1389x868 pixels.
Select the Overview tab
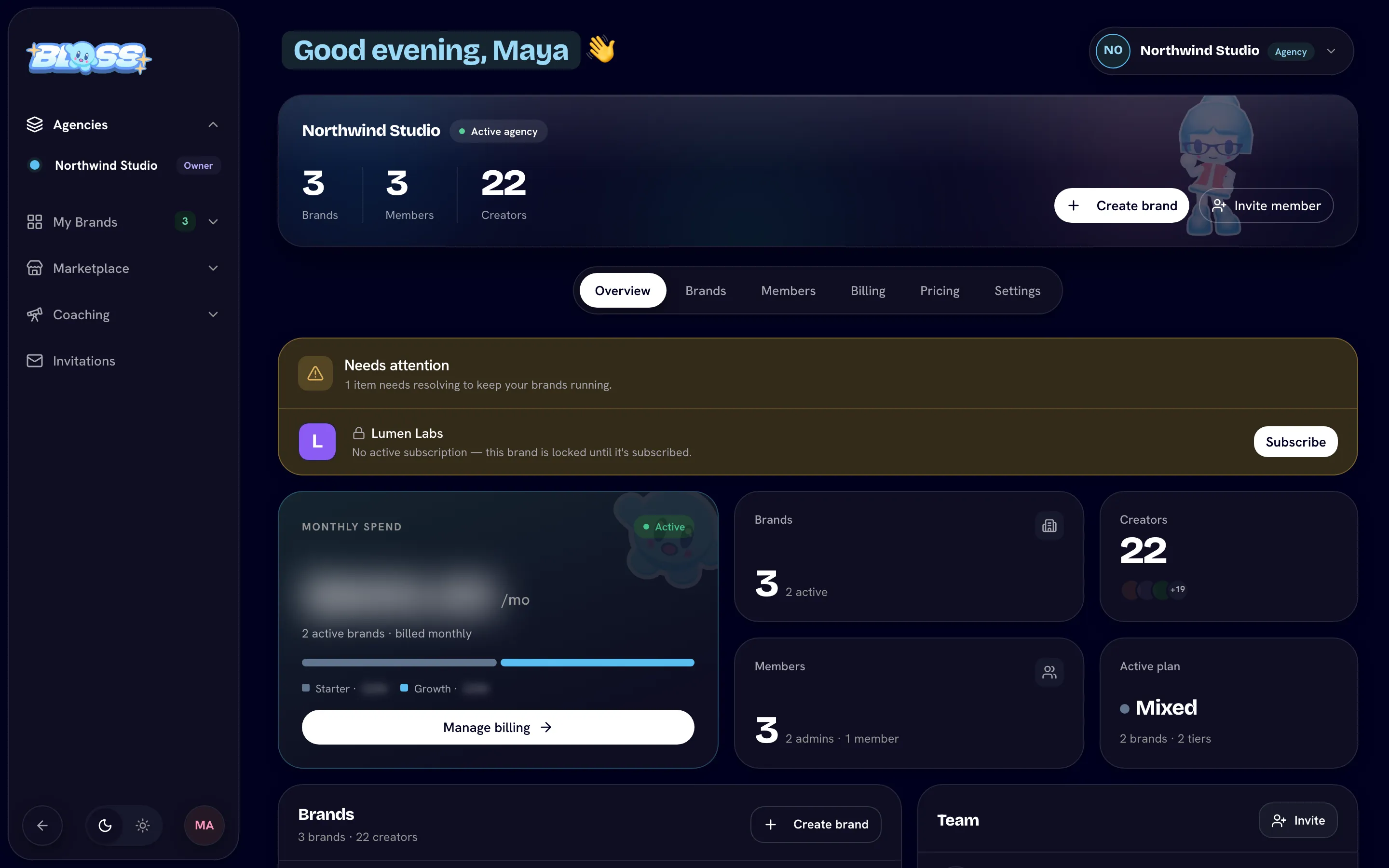point(623,290)
